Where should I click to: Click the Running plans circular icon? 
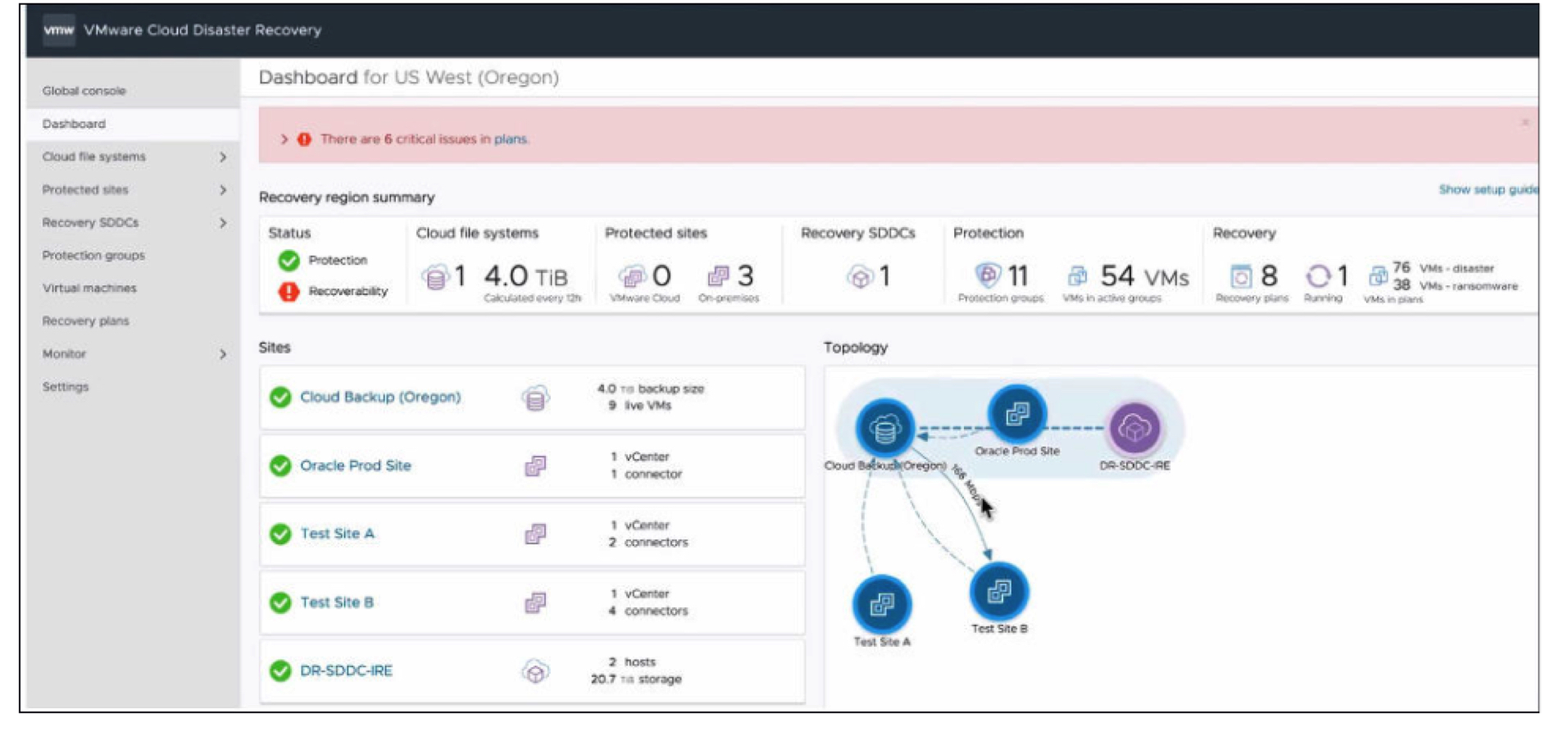(x=1318, y=276)
